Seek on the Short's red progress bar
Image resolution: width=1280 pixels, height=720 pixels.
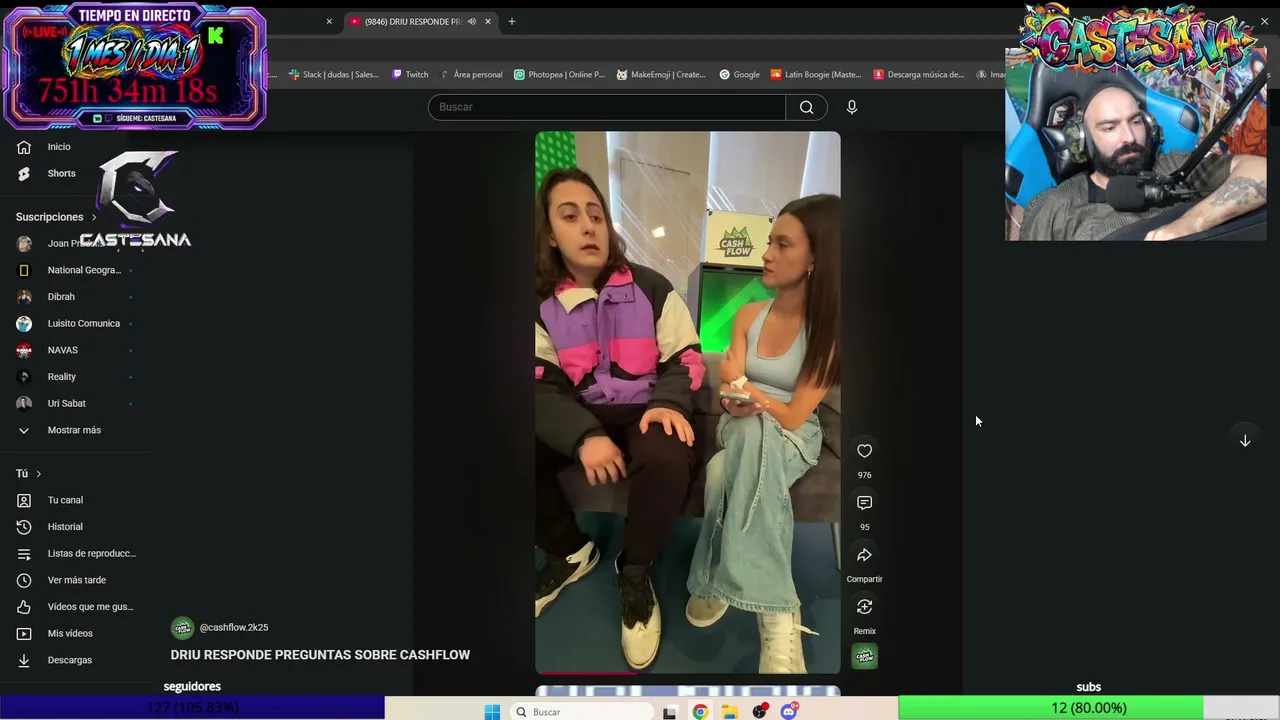[688, 673]
